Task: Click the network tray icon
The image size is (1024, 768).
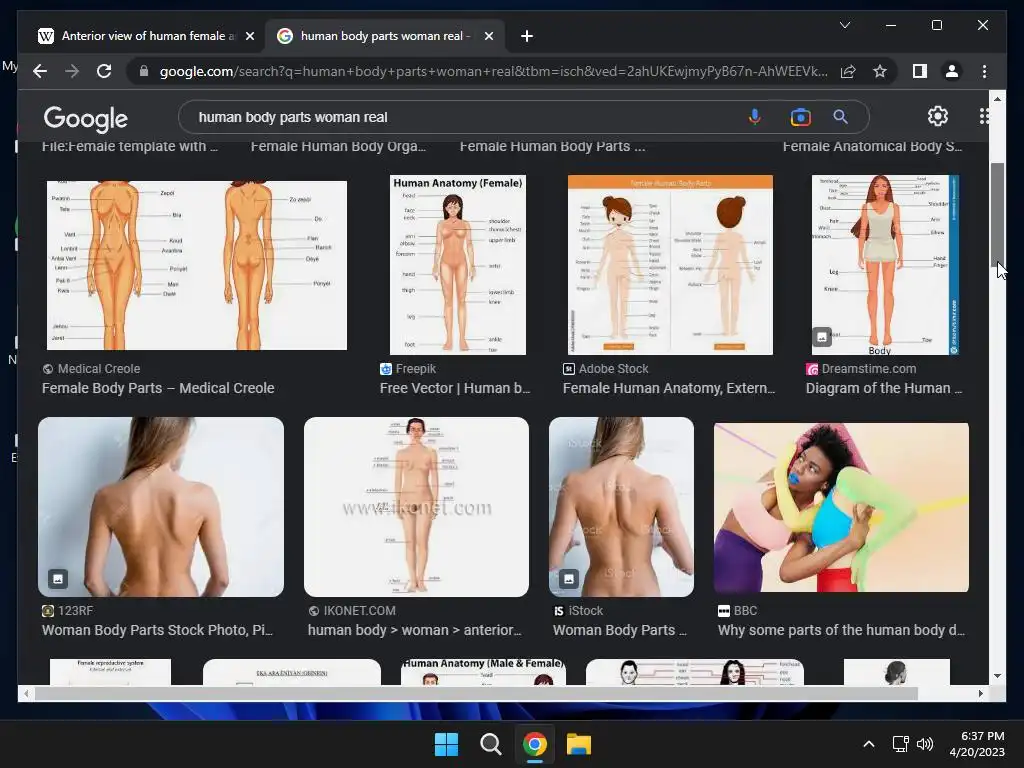Action: 901,744
